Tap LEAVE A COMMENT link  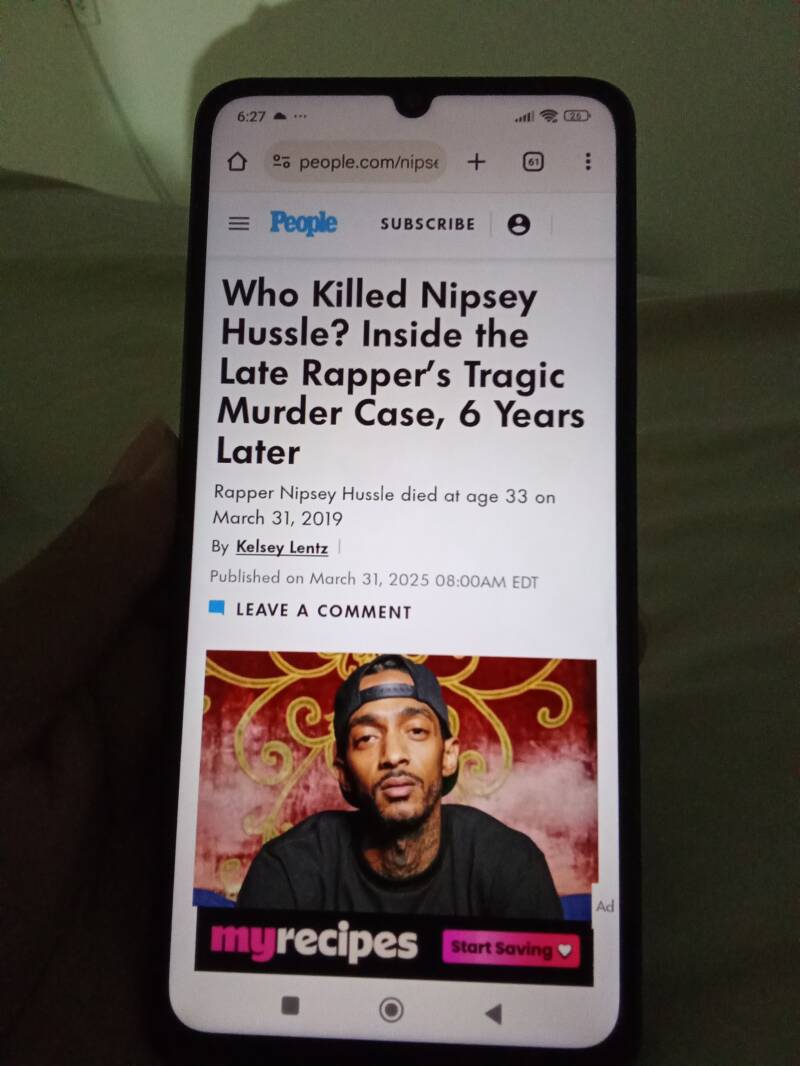pos(324,611)
